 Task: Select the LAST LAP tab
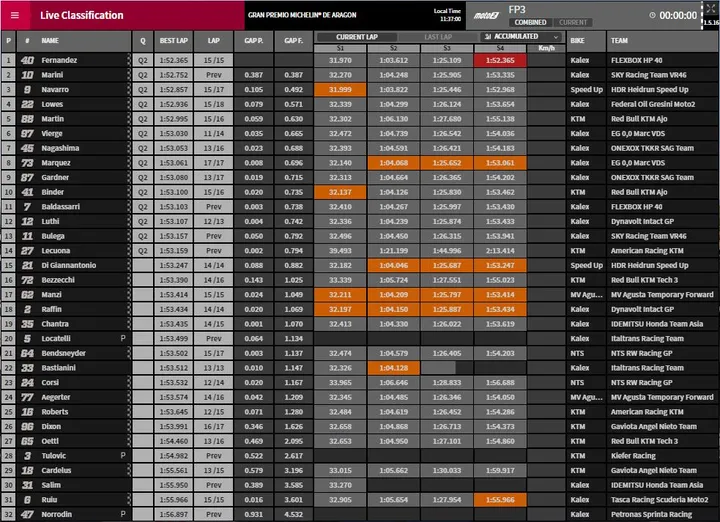click(x=438, y=37)
